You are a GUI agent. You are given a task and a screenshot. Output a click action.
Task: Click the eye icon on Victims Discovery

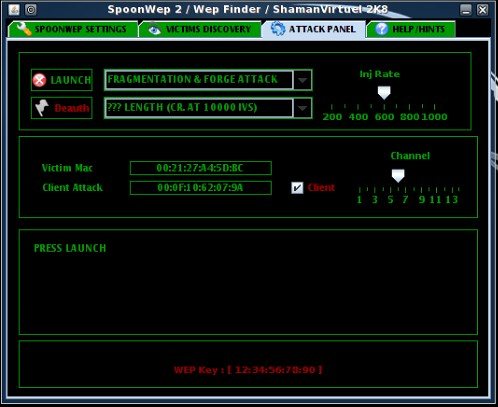coord(154,30)
